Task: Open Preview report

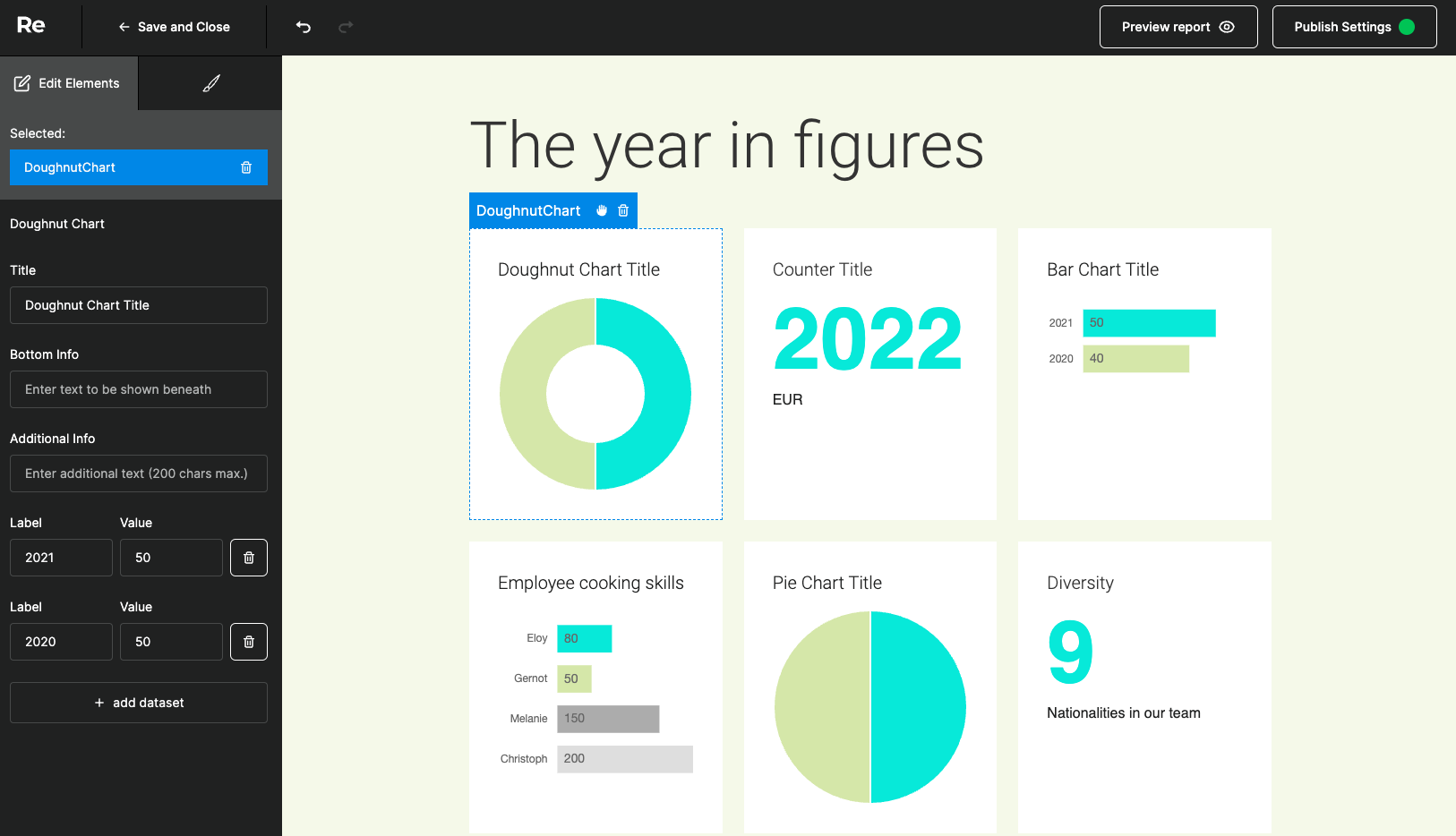Action: (1178, 27)
